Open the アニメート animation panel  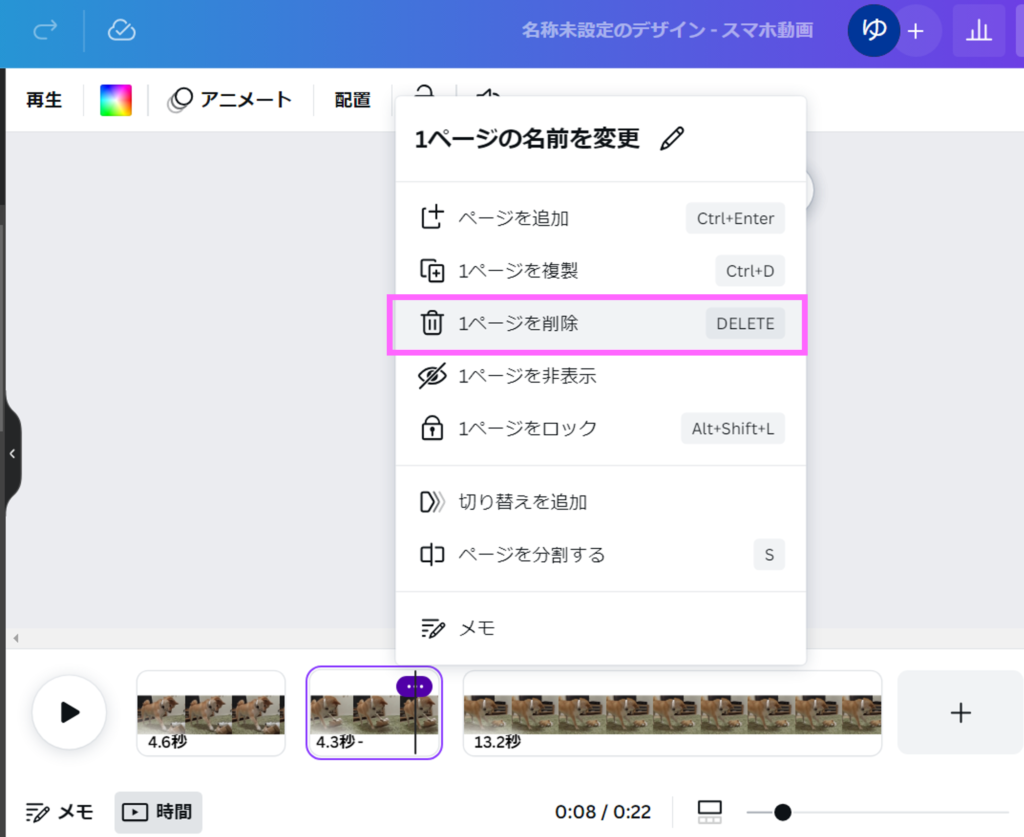click(x=230, y=100)
